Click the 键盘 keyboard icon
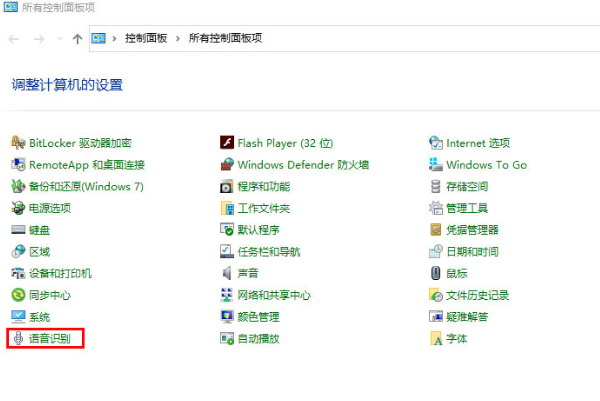This screenshot has width=600, height=401. tap(18, 230)
